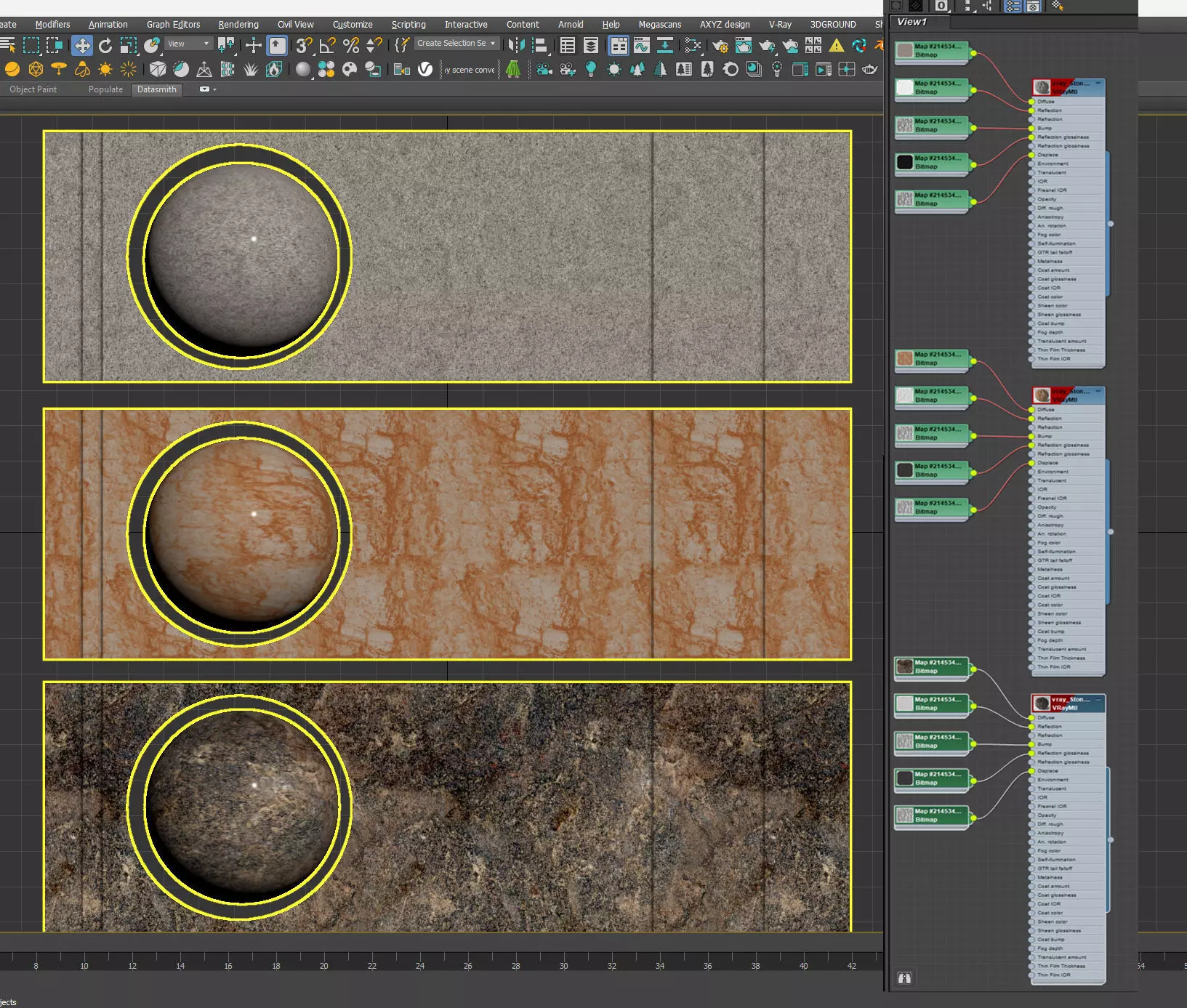
Task: Click the gray sphere material icon
Action: pyautogui.click(x=303, y=69)
